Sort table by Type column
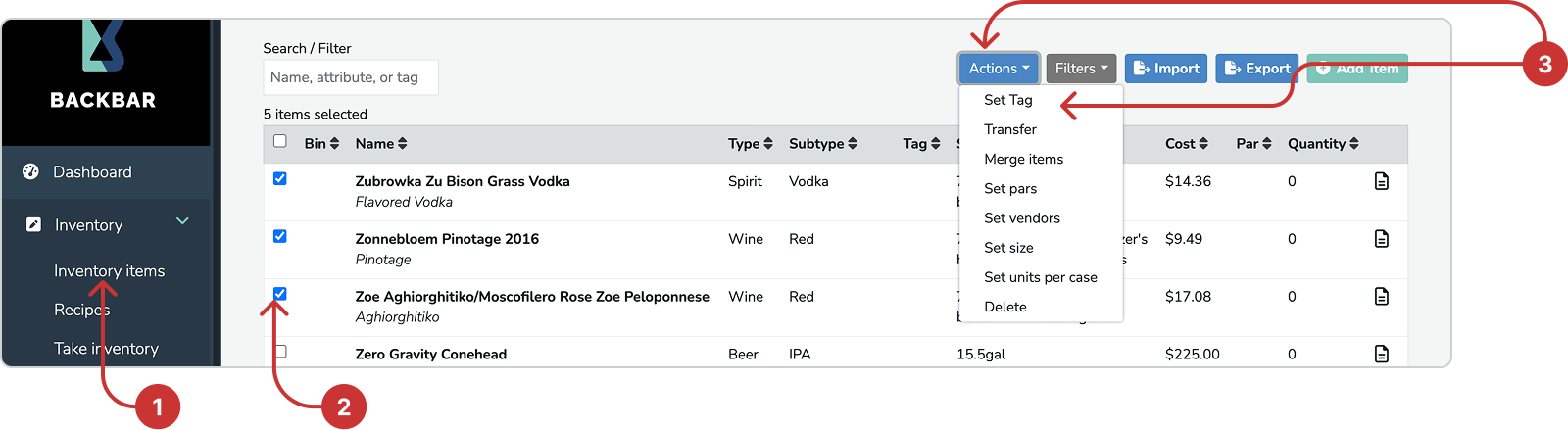Image resolution: width=1568 pixels, height=430 pixels. click(x=751, y=144)
